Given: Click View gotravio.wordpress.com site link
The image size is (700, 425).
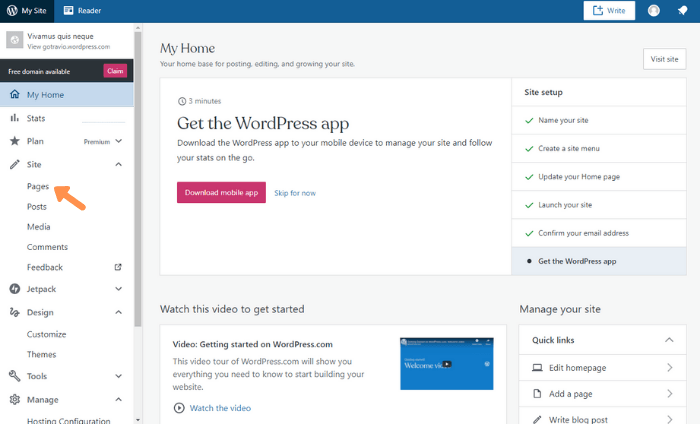Looking at the screenshot, I should coord(68,47).
